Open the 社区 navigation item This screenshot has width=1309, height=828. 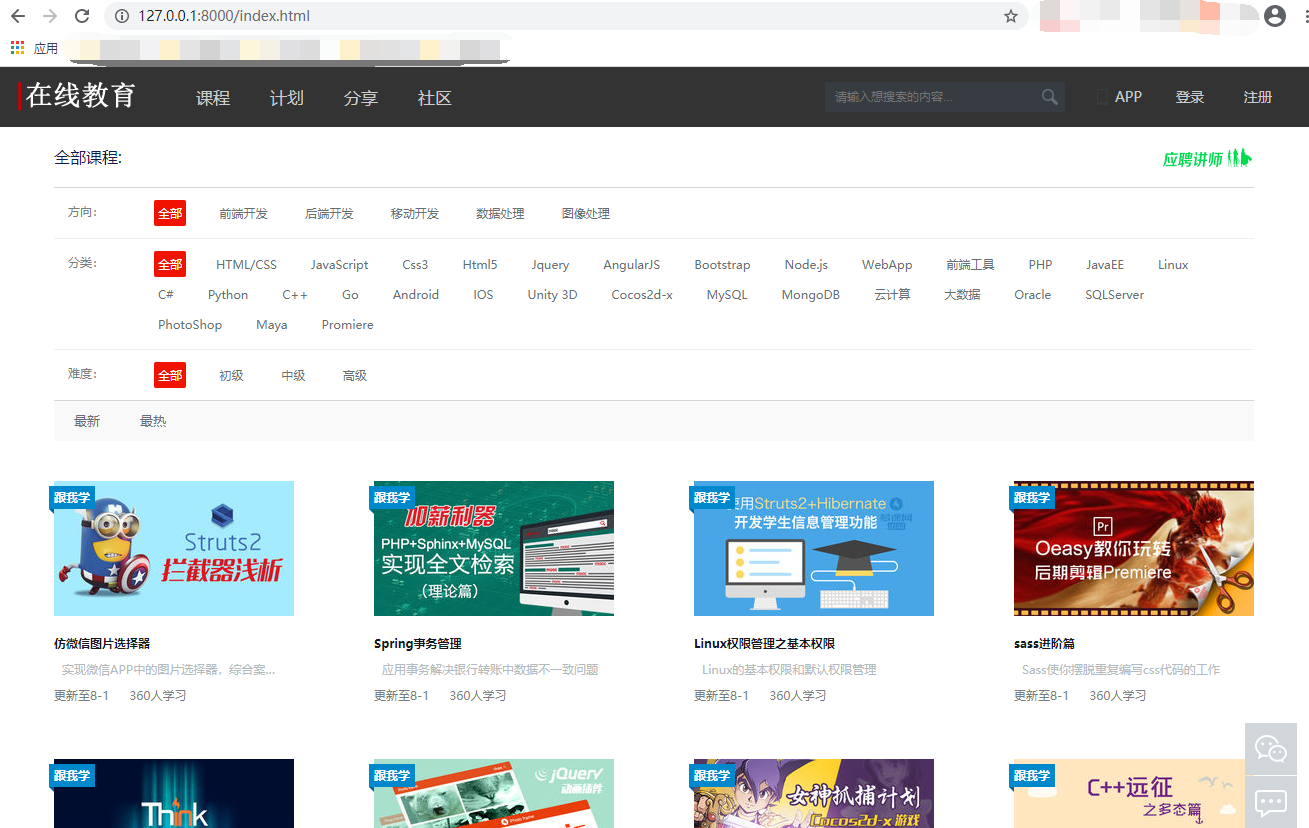(x=435, y=98)
